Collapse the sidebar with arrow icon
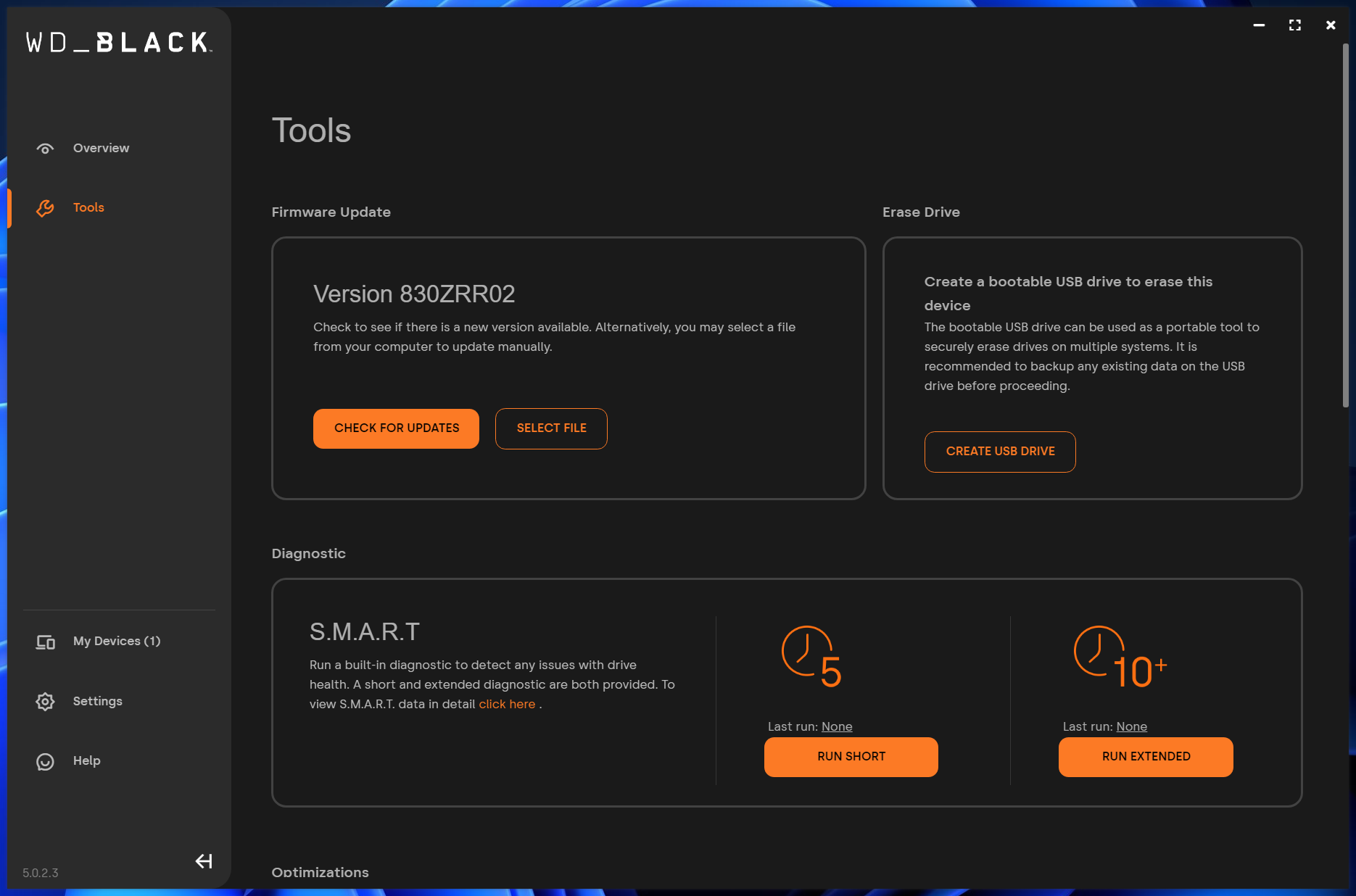Viewport: 1356px width, 896px height. (x=204, y=861)
